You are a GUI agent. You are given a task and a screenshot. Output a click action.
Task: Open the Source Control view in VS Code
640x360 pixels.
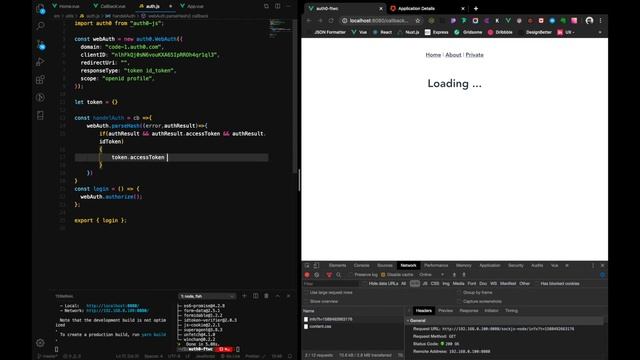40,44
